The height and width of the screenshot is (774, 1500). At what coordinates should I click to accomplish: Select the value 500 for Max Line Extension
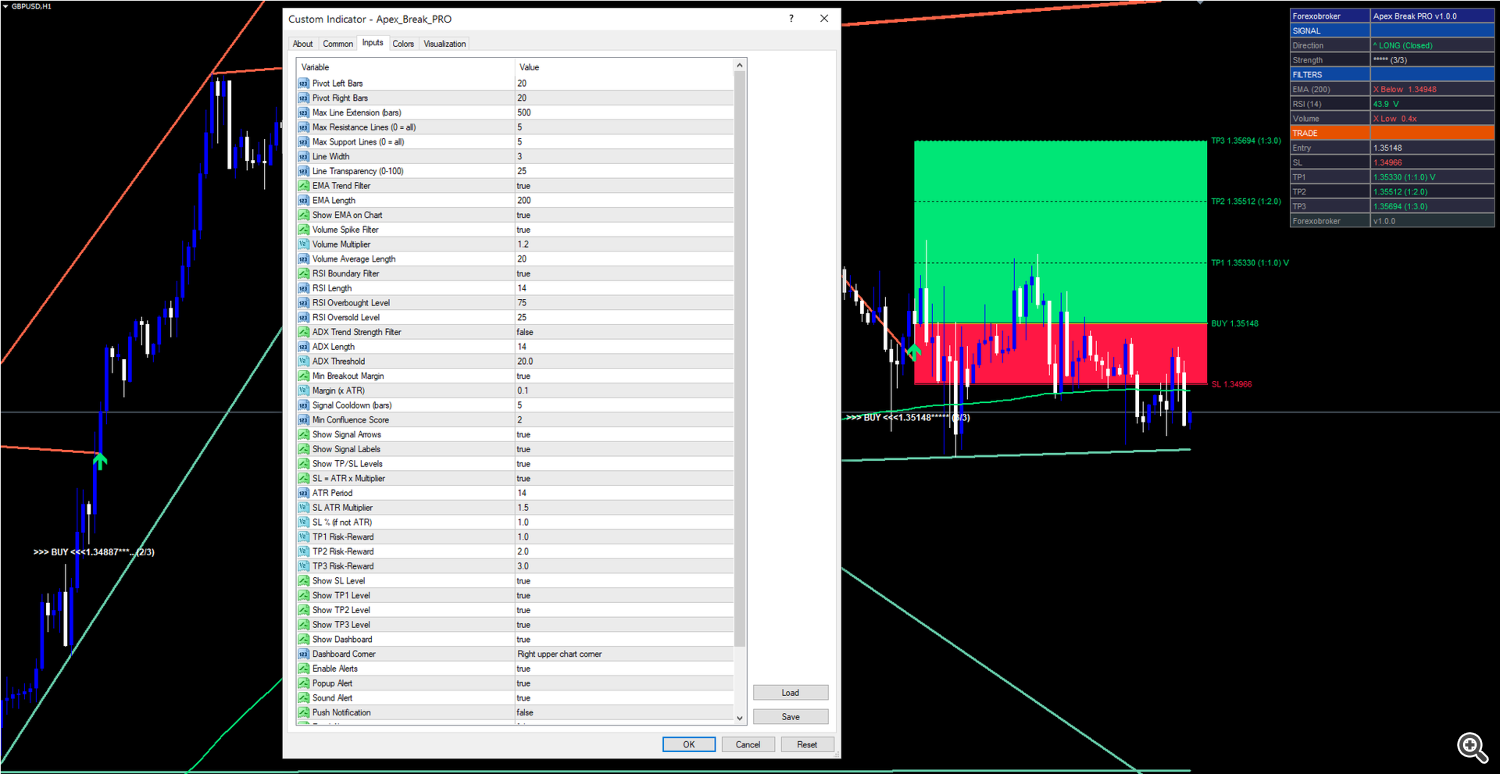(x=524, y=113)
